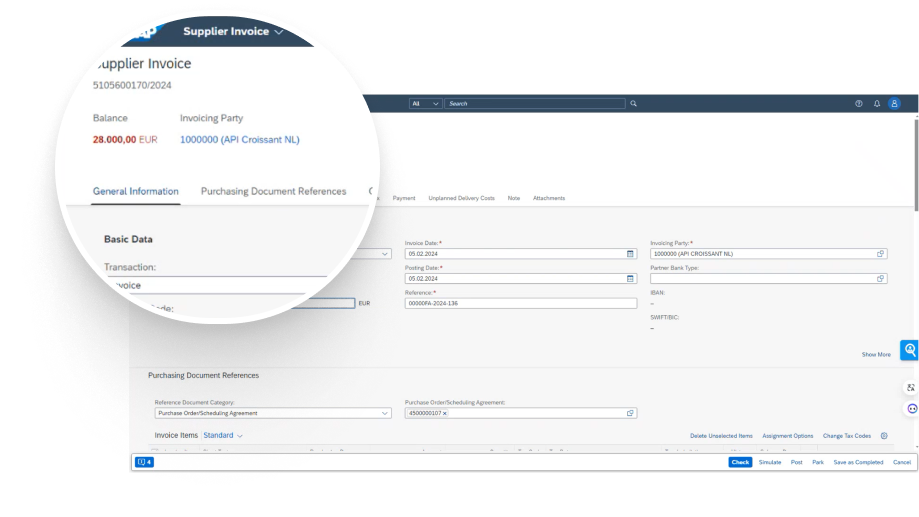Viewport: 919px width, 517px height.
Task: Click the Reference input field
Action: tap(520, 303)
